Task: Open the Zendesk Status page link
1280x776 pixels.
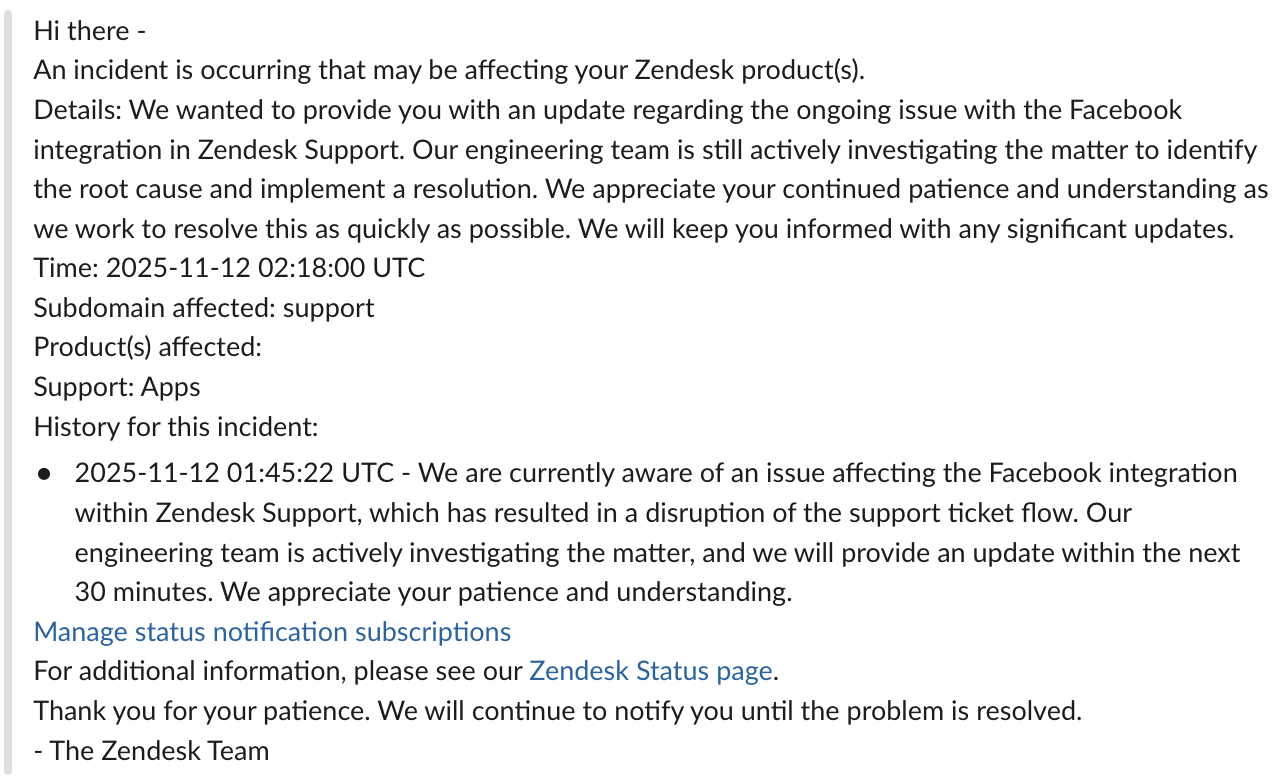Action: click(650, 671)
